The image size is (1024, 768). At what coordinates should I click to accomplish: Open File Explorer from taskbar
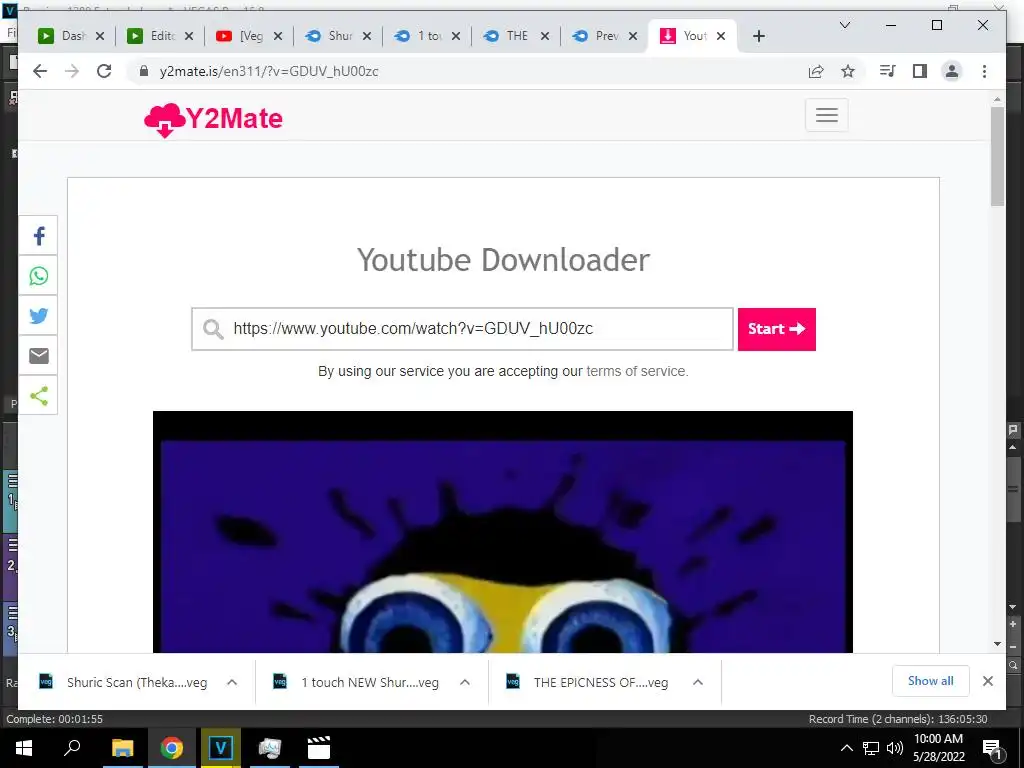122,748
